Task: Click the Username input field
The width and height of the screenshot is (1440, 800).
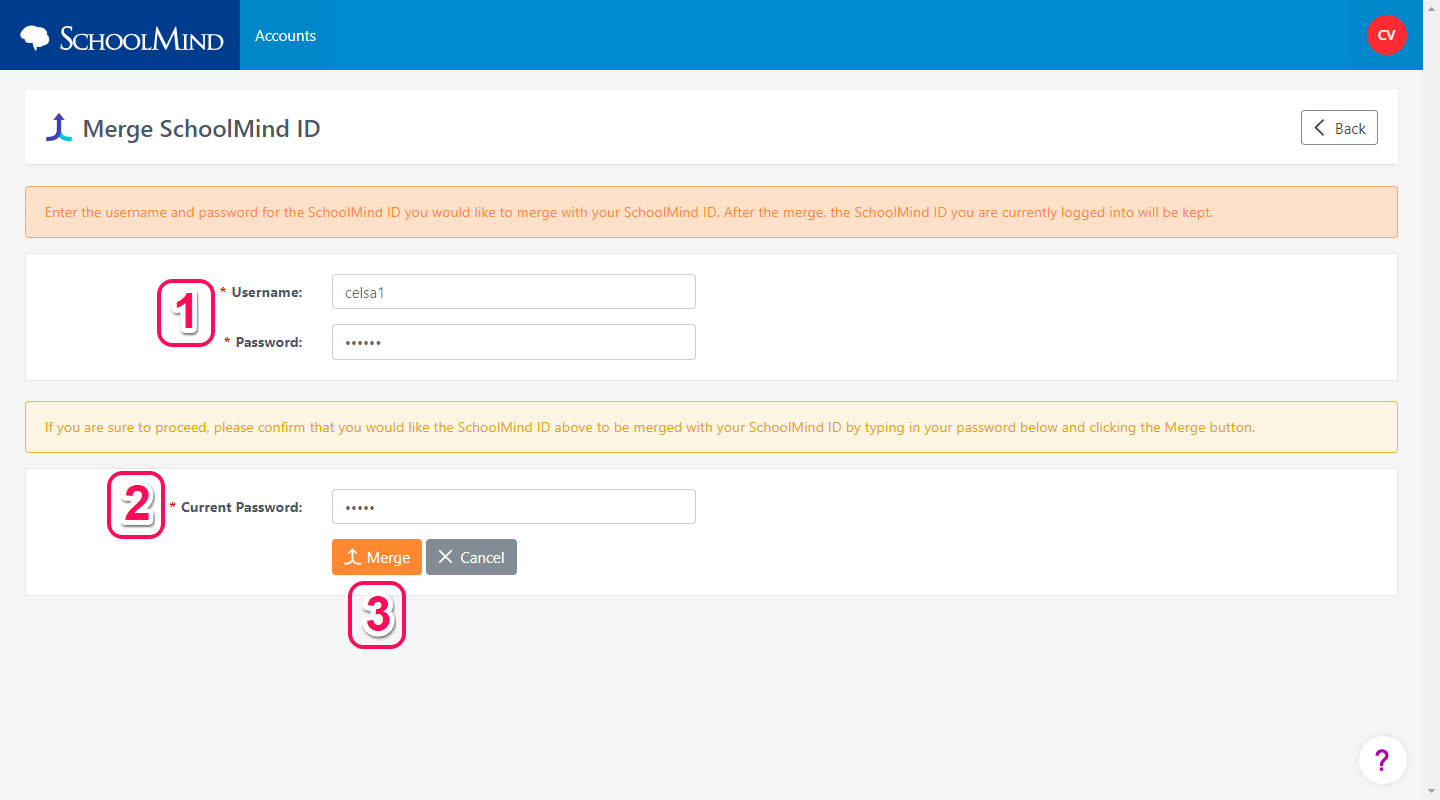Action: click(514, 292)
